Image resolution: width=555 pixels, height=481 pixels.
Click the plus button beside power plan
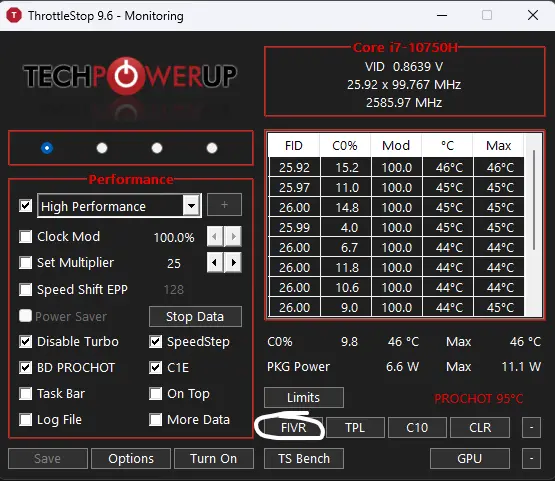tap(224, 205)
